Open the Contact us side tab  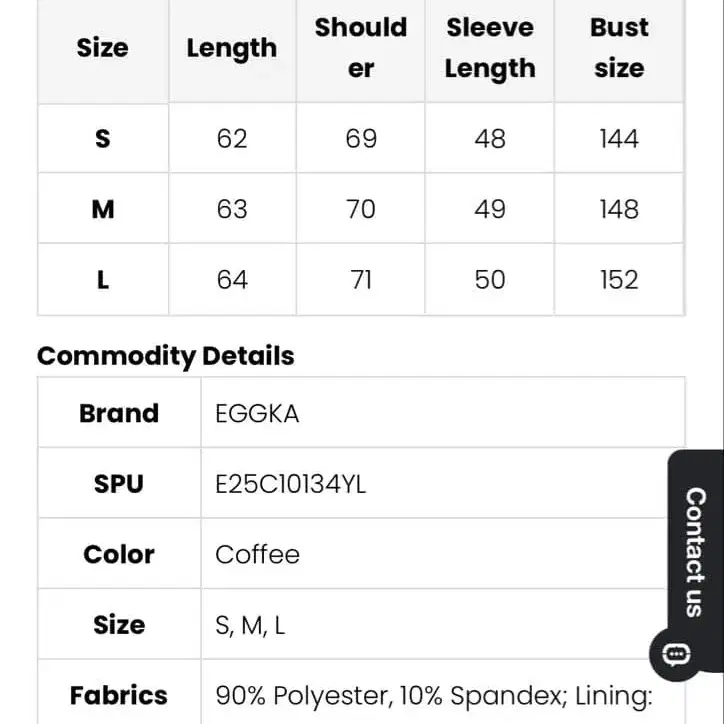tap(695, 550)
